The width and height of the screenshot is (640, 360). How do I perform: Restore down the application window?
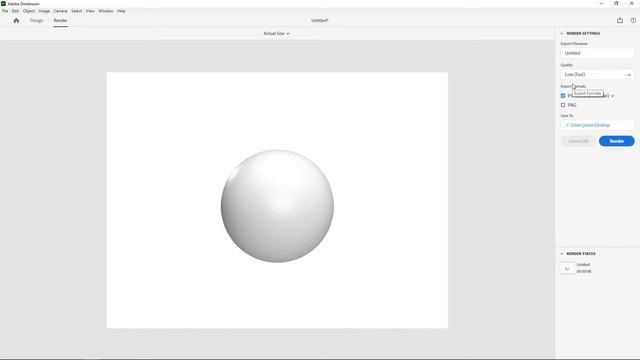pyautogui.click(x=616, y=4)
